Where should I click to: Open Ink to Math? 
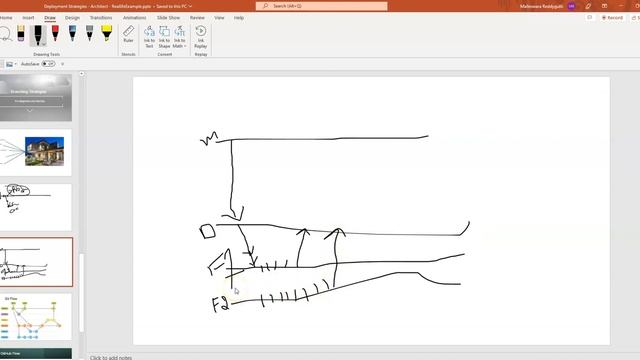click(179, 37)
